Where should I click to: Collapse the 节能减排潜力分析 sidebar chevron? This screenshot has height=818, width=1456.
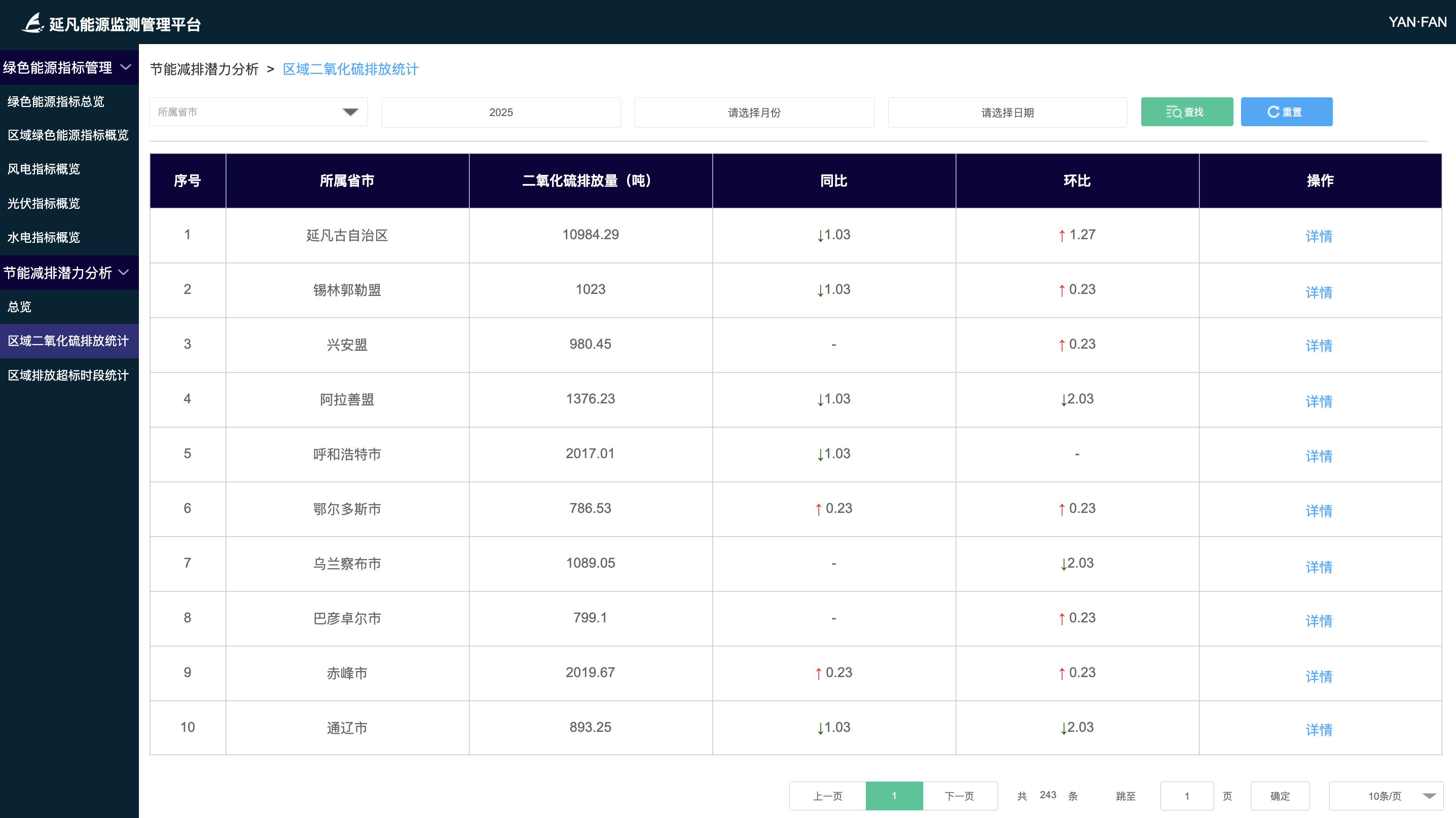click(124, 272)
